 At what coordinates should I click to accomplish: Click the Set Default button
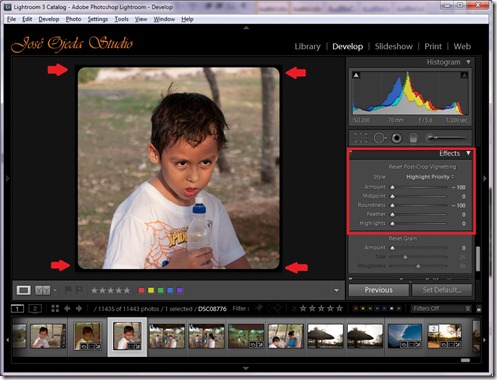coord(442,290)
